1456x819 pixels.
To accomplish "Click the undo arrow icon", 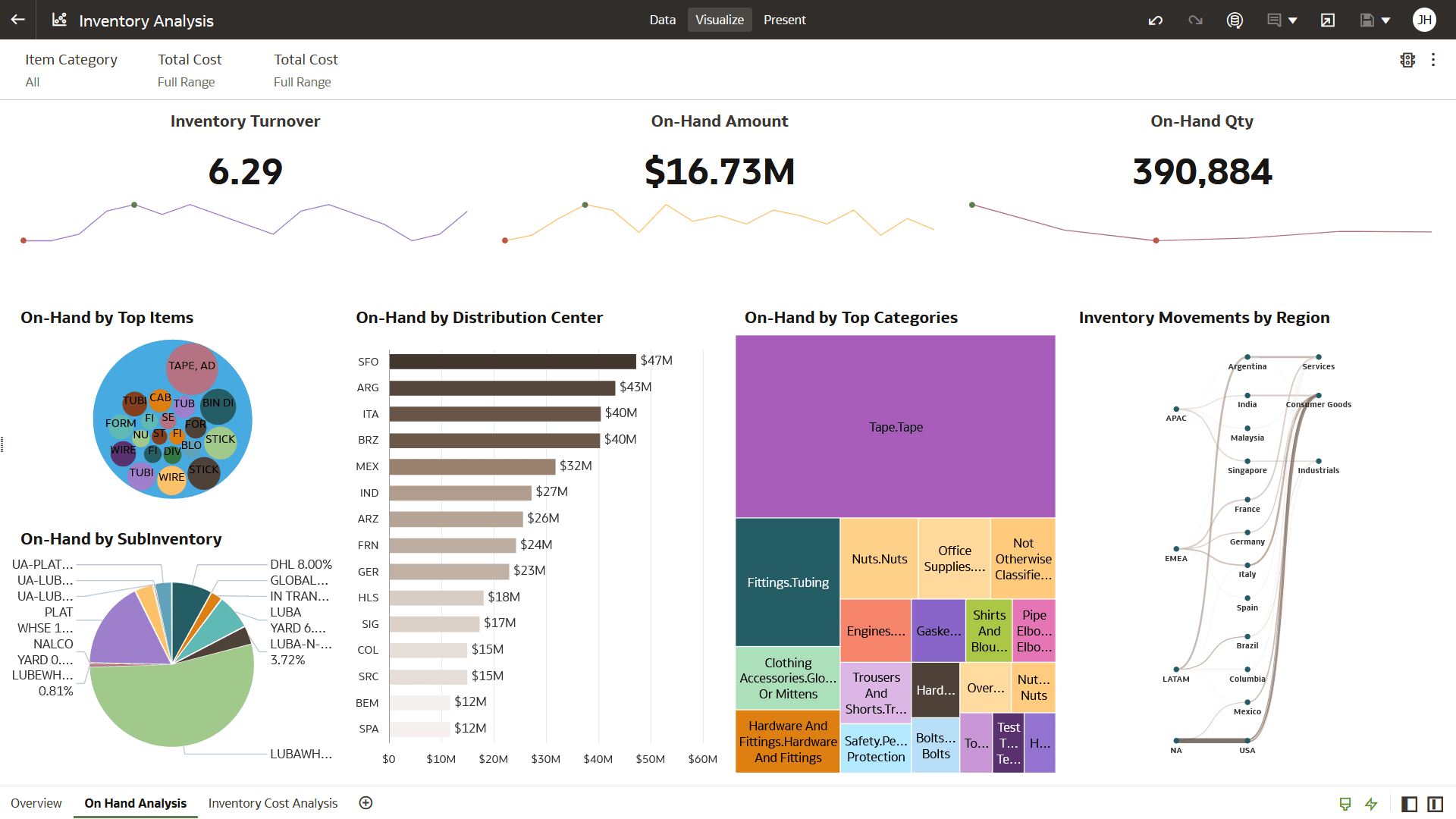I will [1155, 20].
